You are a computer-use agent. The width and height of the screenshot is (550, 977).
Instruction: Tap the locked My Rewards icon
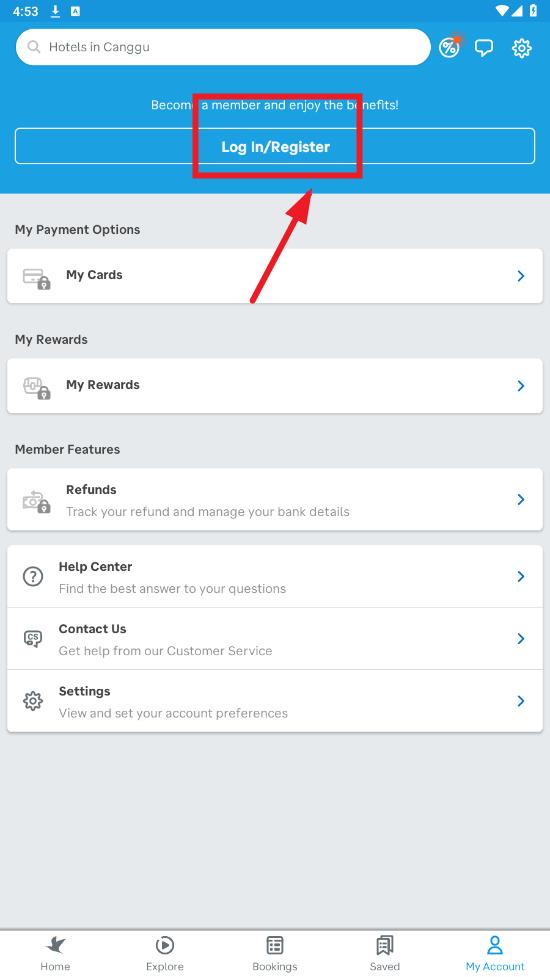coord(36,388)
